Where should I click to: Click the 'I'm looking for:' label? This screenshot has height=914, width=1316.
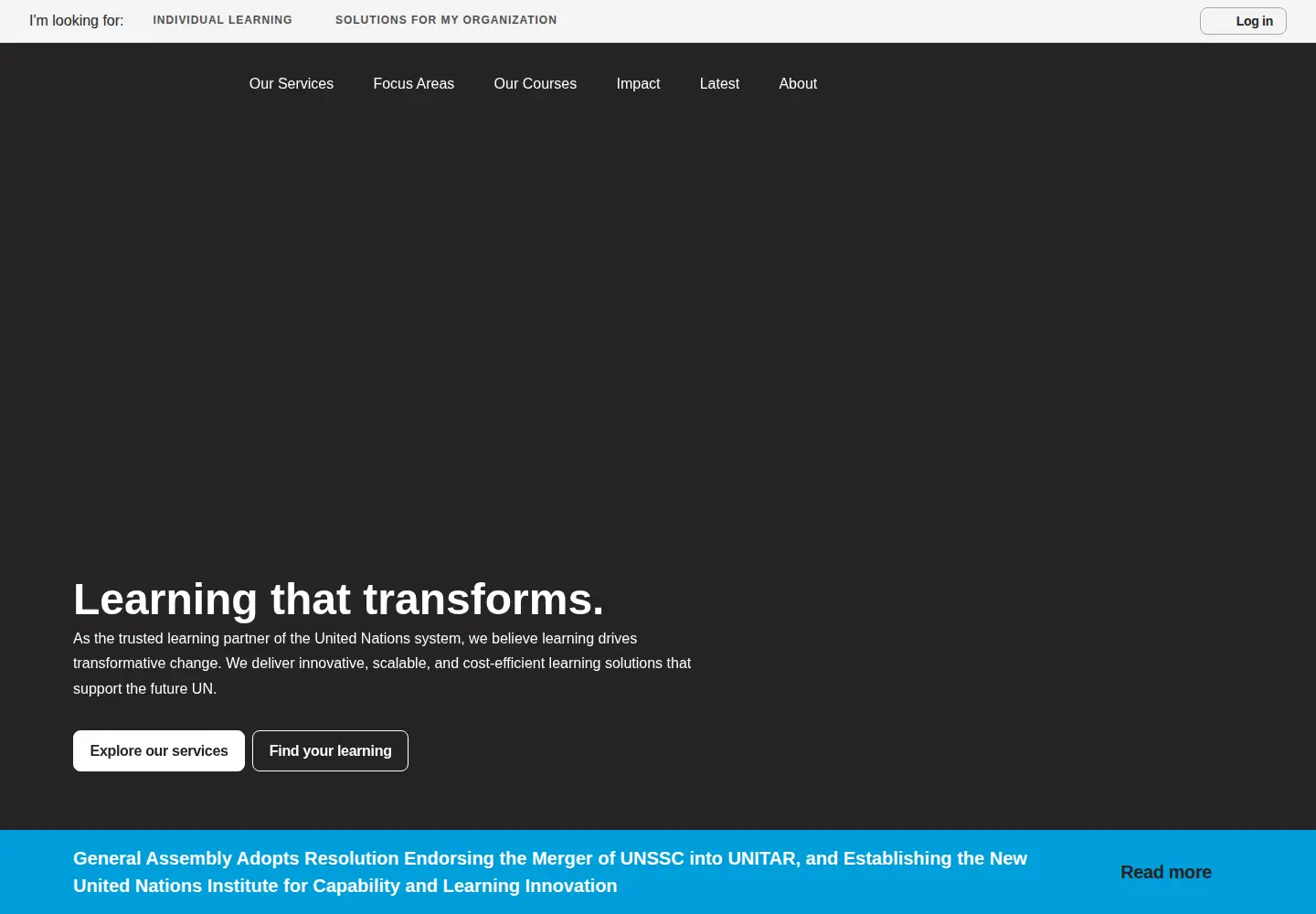point(76,20)
